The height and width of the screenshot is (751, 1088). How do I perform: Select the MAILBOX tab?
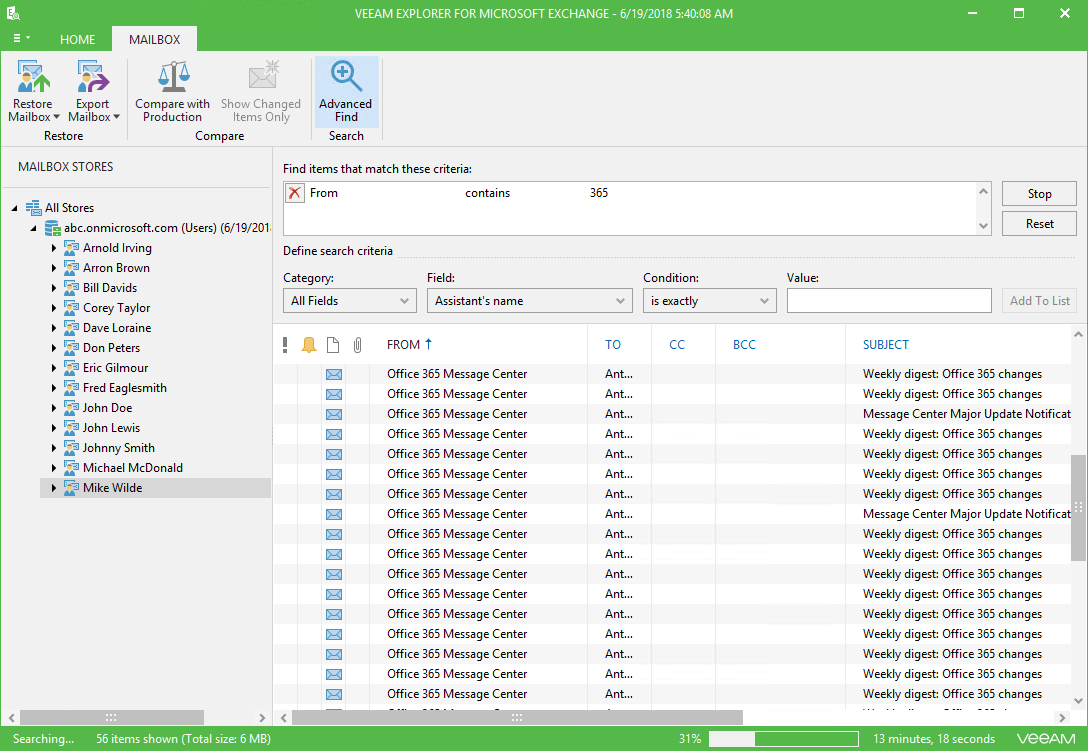[x=154, y=40]
